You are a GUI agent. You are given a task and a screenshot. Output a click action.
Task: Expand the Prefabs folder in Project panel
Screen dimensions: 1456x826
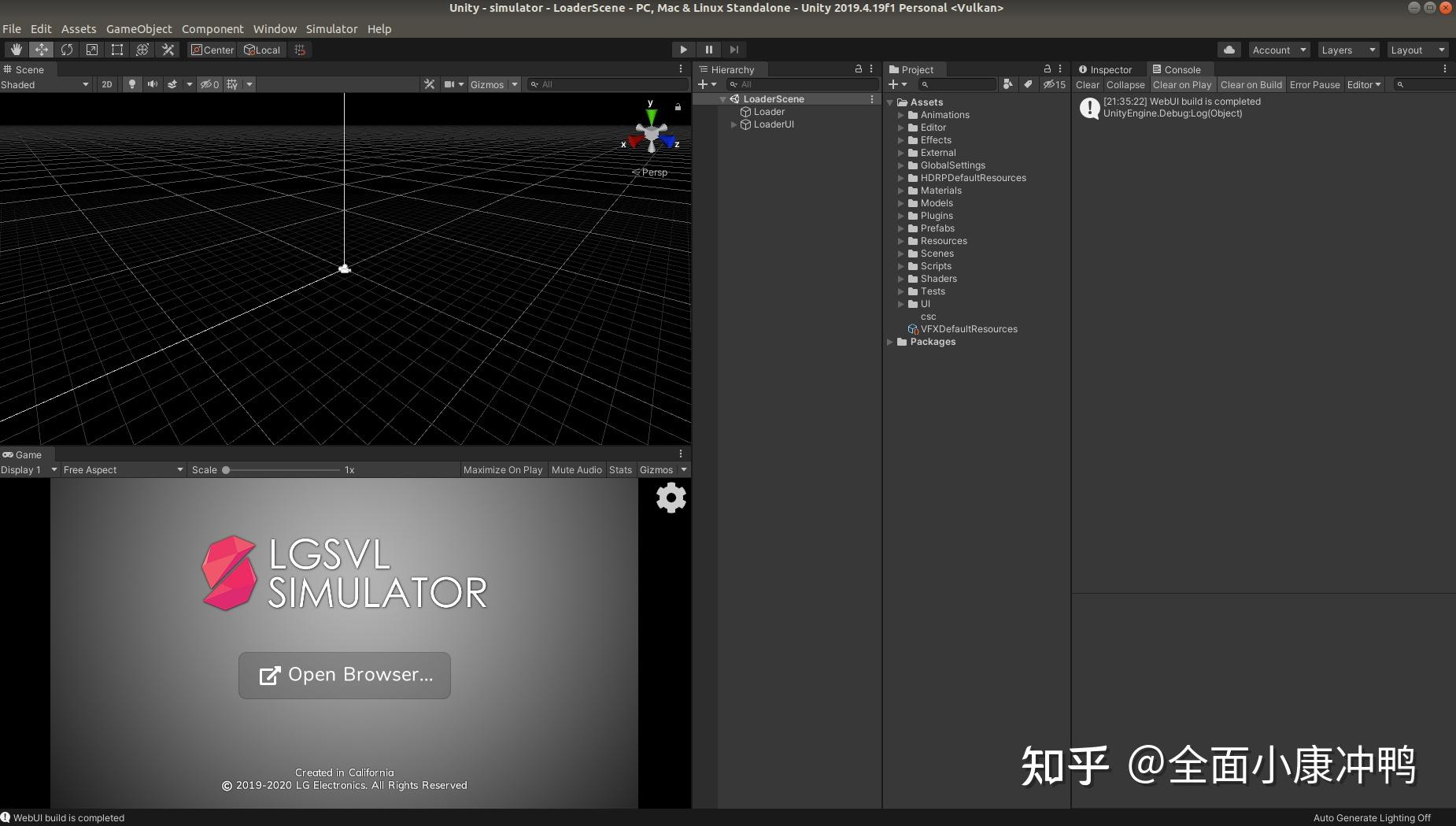(x=901, y=228)
